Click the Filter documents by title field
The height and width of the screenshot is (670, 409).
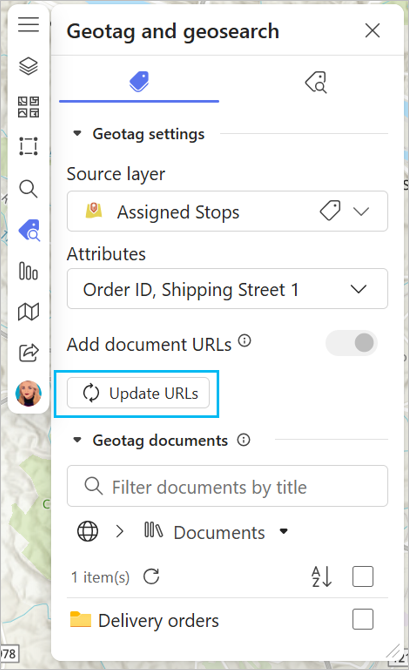click(x=227, y=486)
